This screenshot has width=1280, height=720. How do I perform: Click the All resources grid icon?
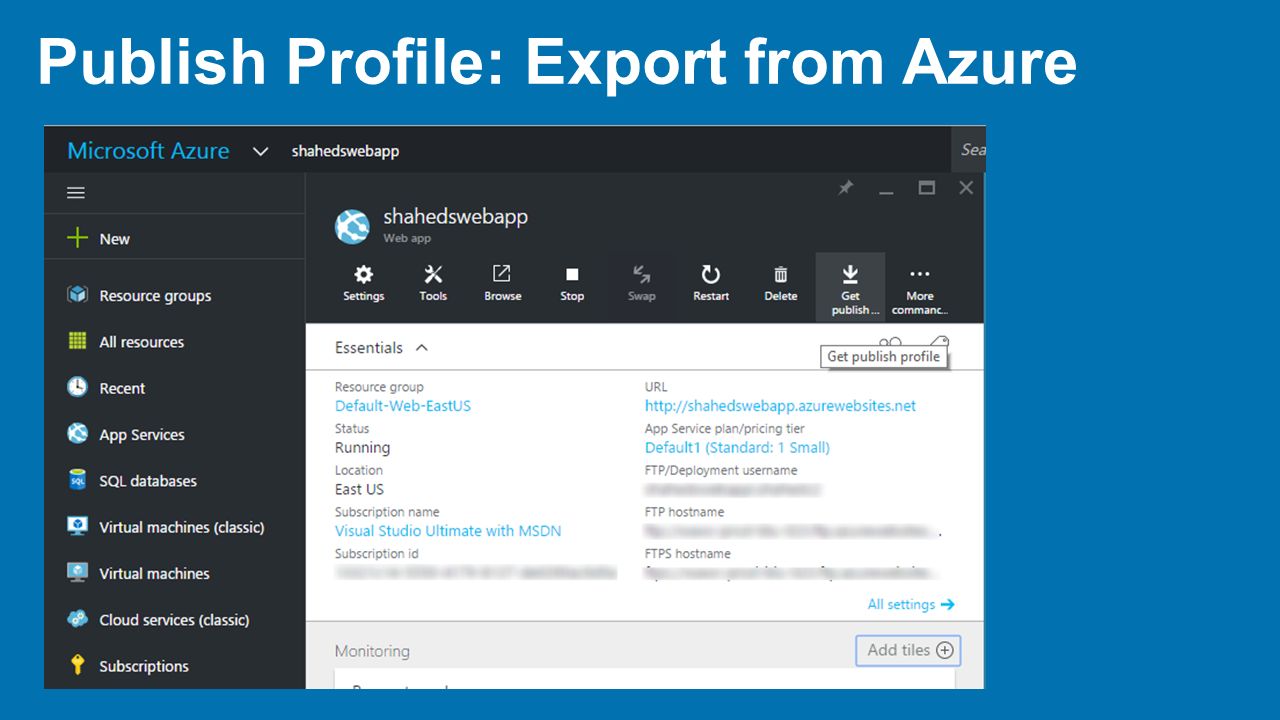pyautogui.click(x=77, y=341)
